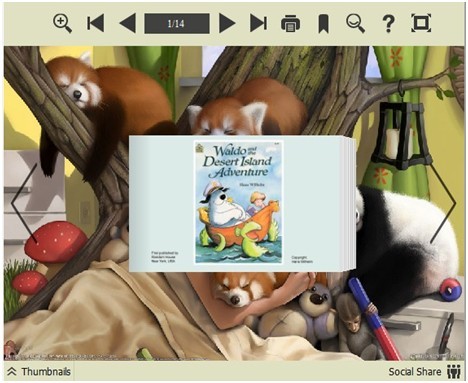Flip forward using large right side arrow
Viewport: 468px width, 383px height.
pos(443,203)
